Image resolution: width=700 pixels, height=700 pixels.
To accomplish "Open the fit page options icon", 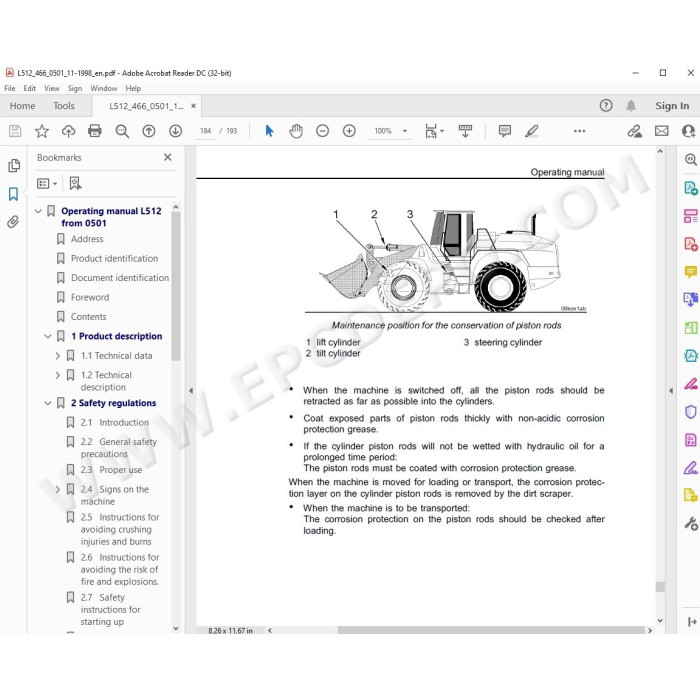I will (431, 131).
